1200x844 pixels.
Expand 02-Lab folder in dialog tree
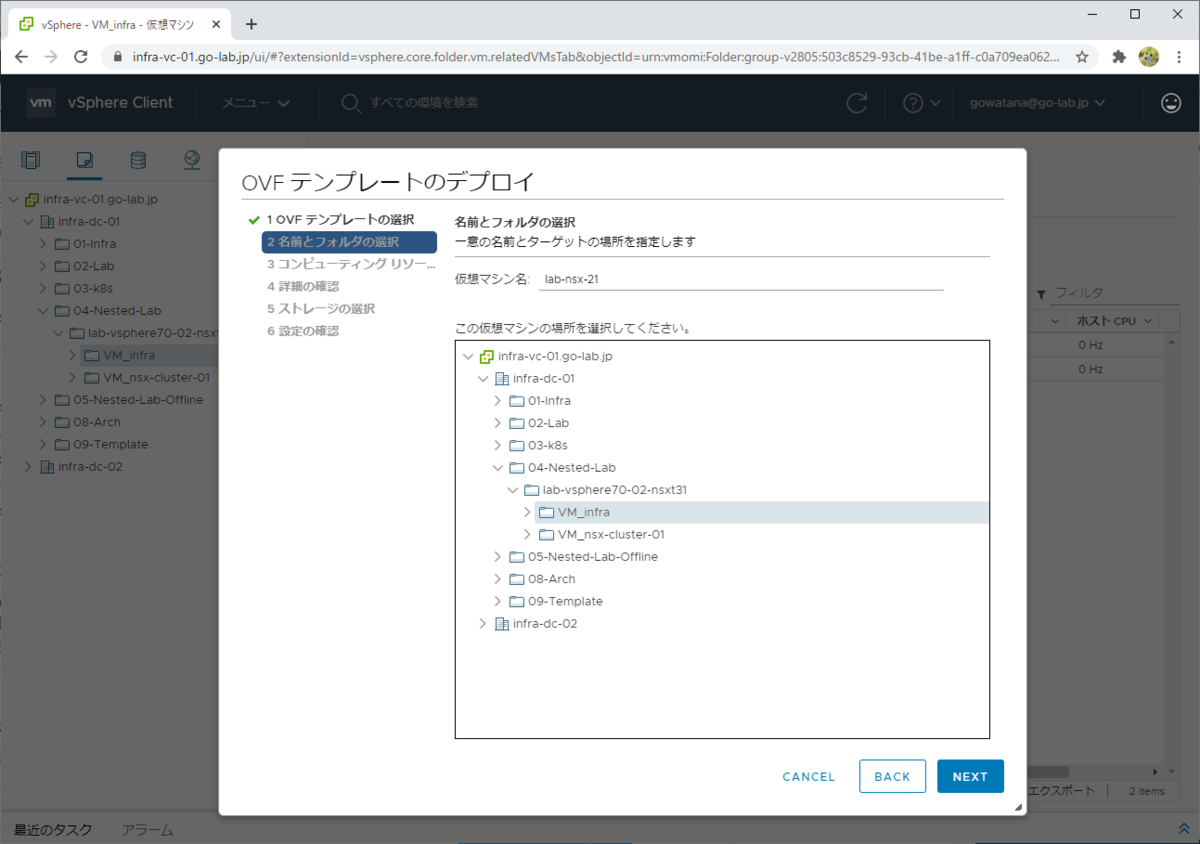[x=498, y=423]
